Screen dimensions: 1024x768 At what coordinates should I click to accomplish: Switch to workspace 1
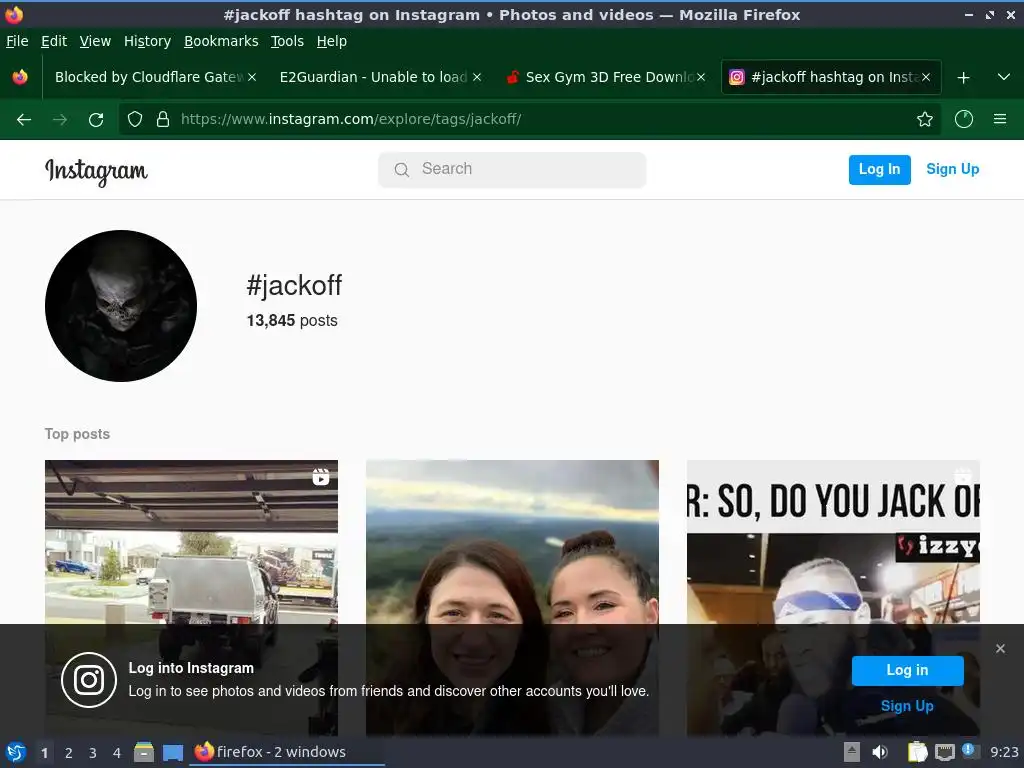(44, 753)
